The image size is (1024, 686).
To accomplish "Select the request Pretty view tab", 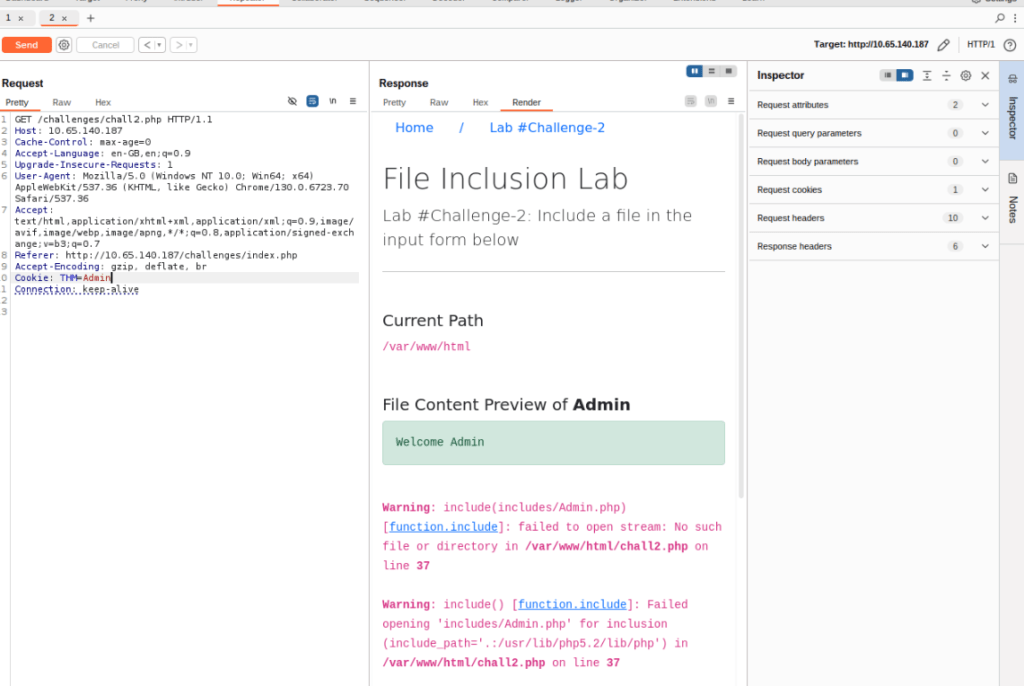I will [x=17, y=103].
